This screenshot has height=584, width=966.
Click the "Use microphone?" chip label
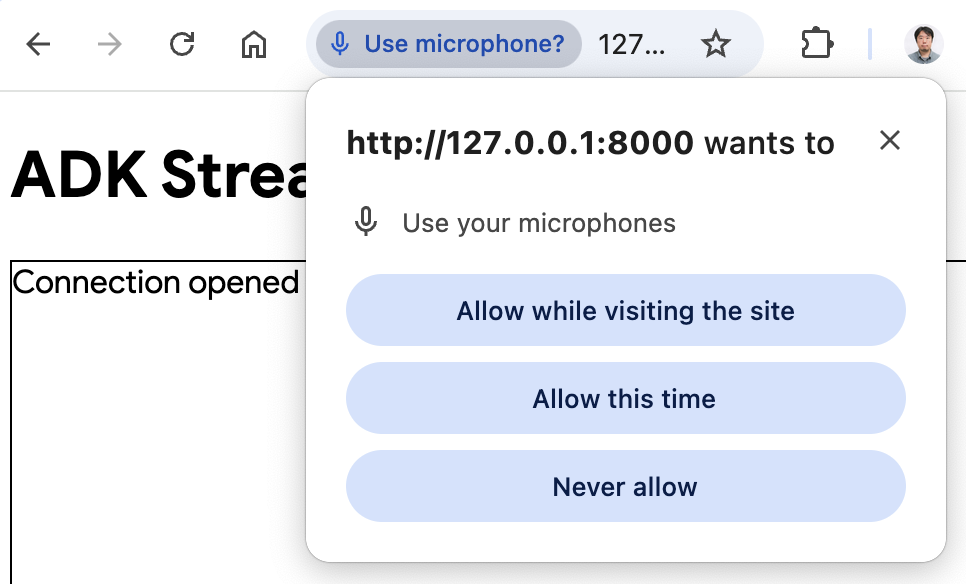[x=464, y=44]
